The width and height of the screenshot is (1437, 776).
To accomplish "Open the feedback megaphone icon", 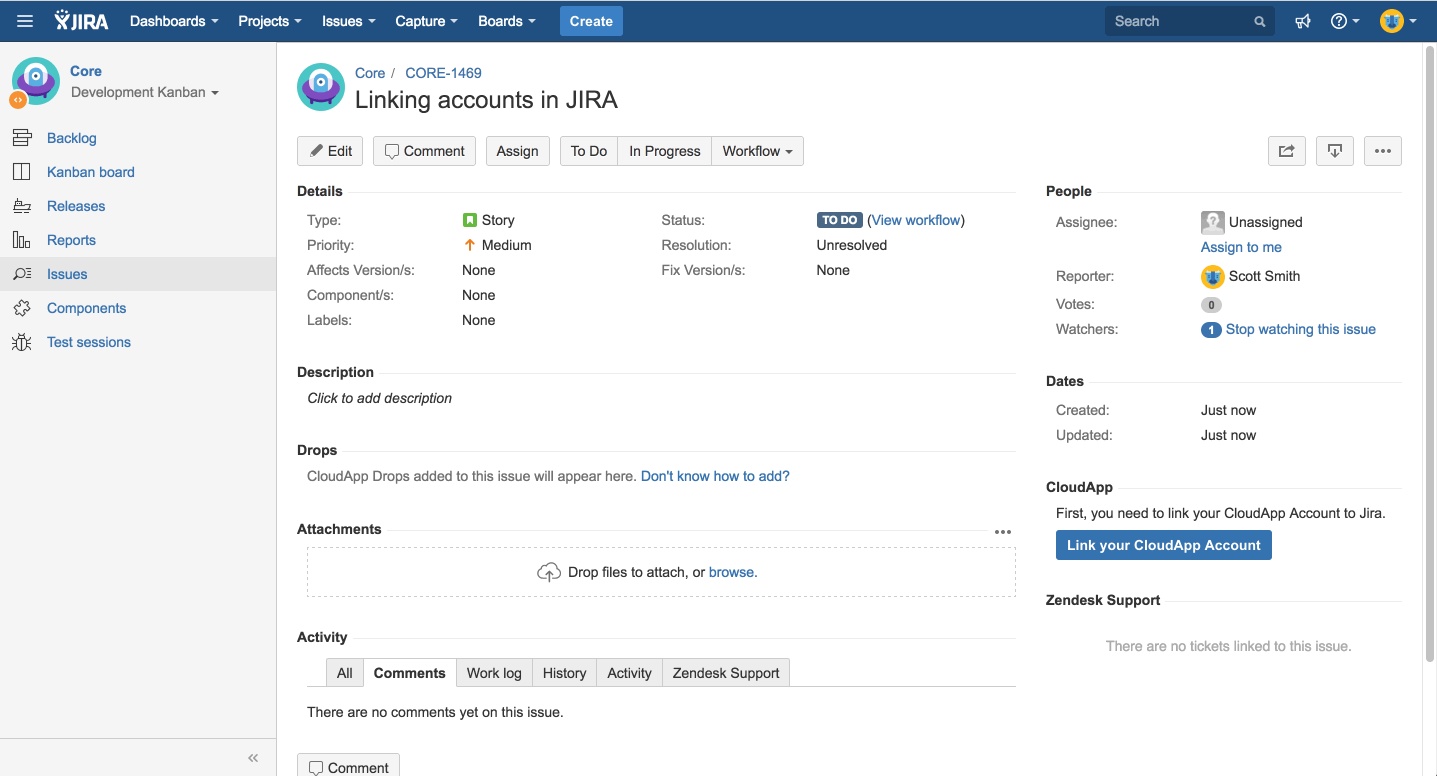I will (x=1303, y=21).
